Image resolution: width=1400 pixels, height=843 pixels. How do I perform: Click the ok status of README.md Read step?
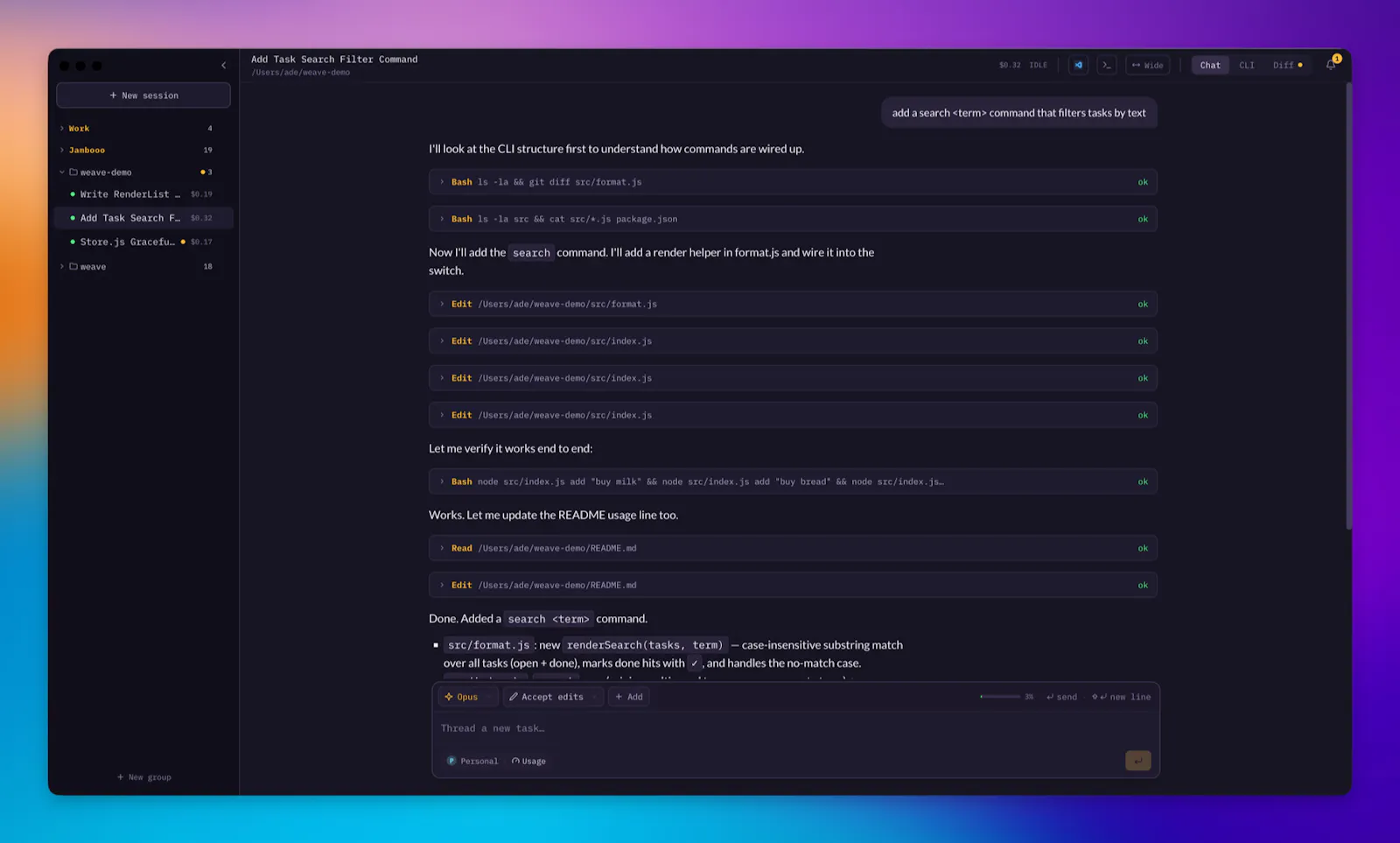1143,548
